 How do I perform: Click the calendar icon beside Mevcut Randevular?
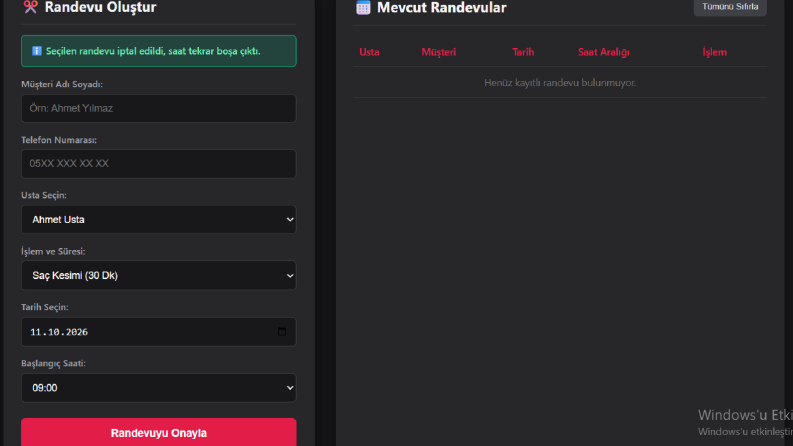[x=363, y=7]
